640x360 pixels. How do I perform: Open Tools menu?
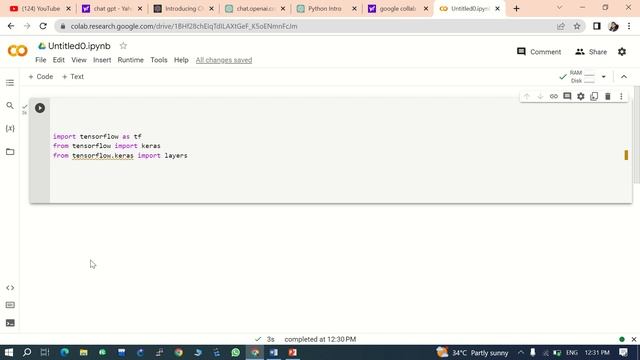pyautogui.click(x=159, y=60)
